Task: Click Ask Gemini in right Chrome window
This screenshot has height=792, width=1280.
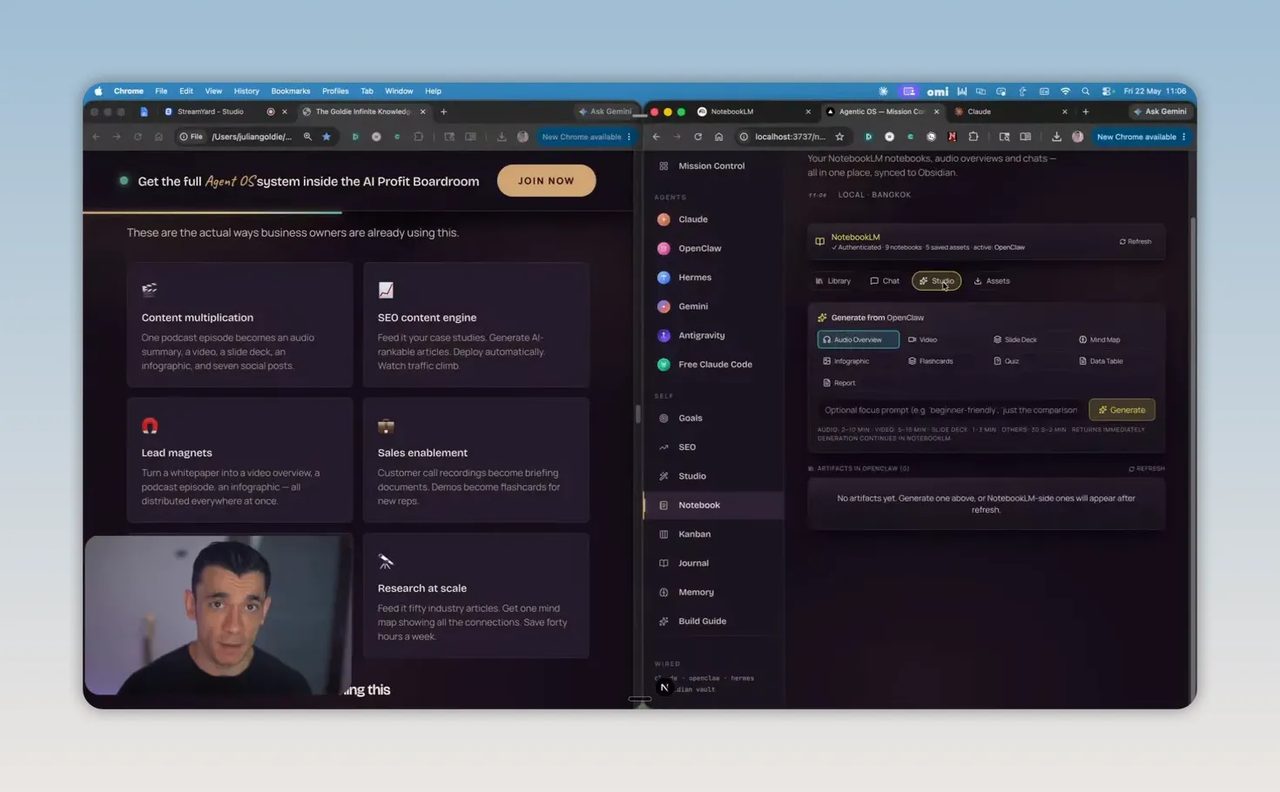Action: coord(1159,112)
